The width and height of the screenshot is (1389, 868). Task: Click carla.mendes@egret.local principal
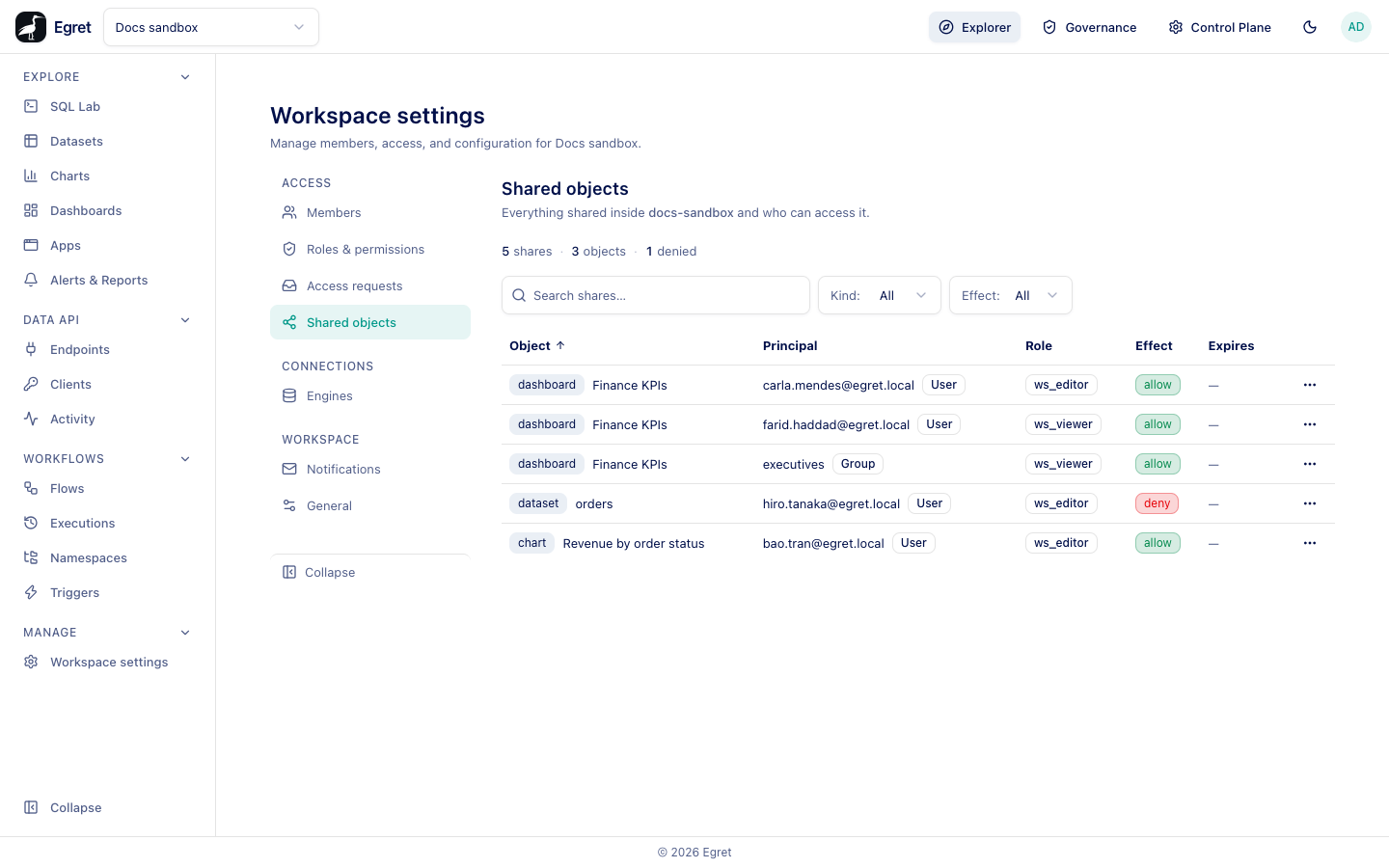point(838,385)
